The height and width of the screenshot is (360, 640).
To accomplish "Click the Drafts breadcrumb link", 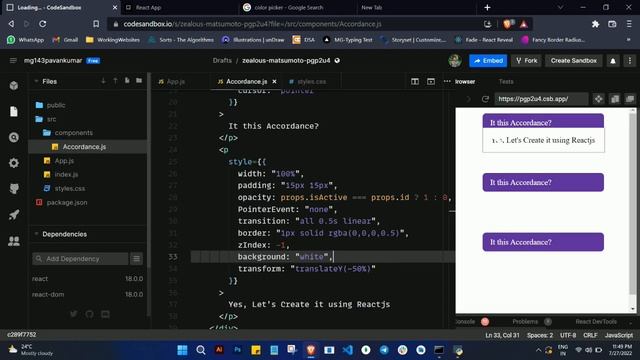I will tap(222, 60).
